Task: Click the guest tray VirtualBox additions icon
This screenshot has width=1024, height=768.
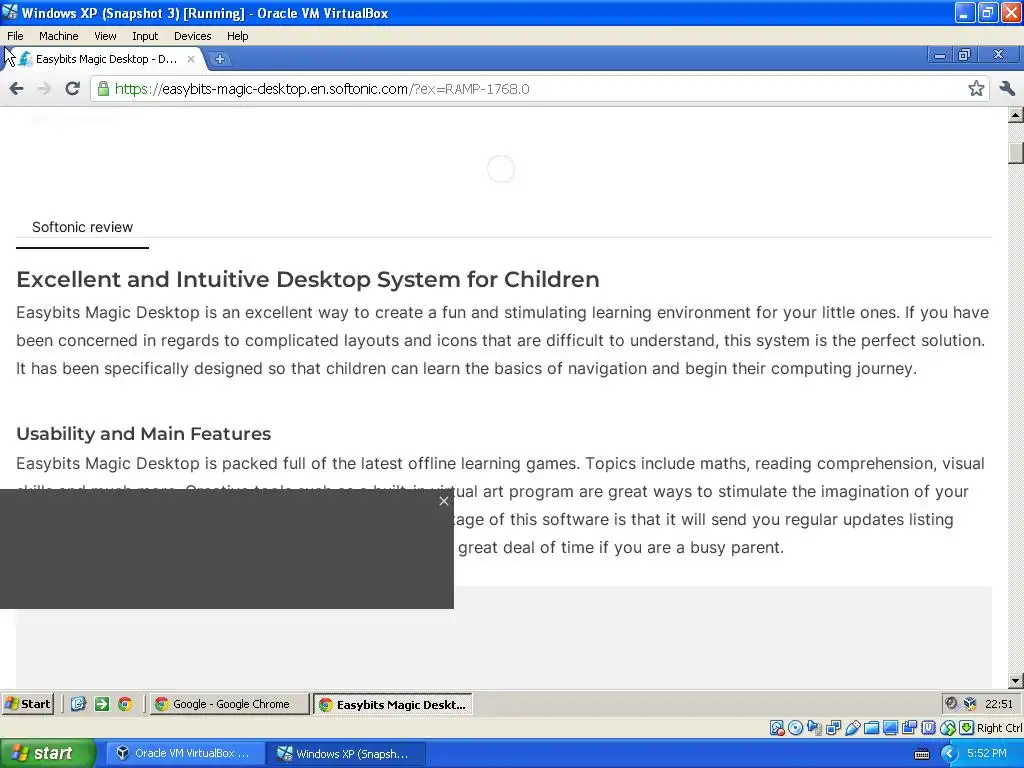Action: click(970, 703)
